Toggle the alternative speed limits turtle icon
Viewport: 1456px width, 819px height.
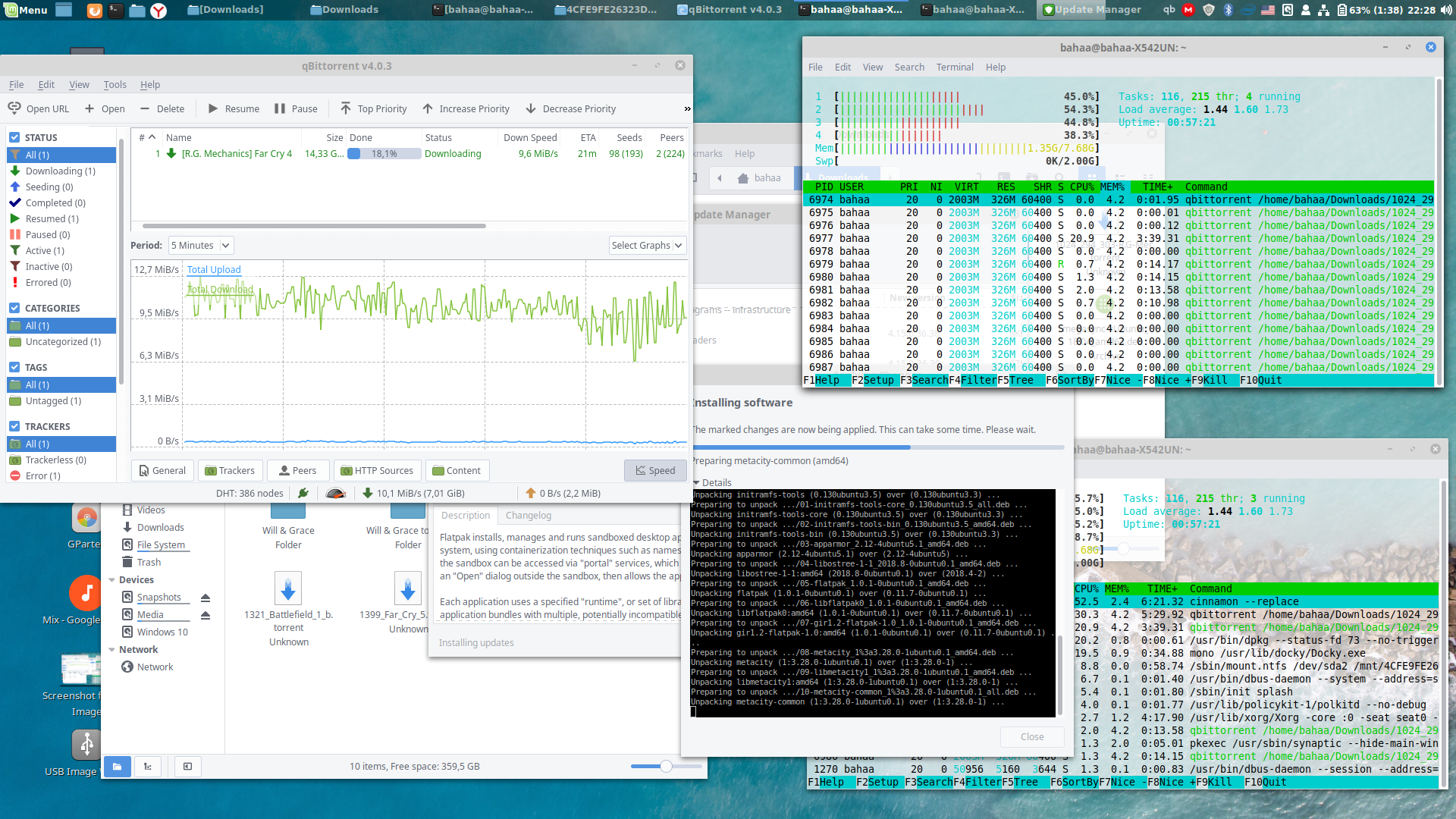[335, 493]
